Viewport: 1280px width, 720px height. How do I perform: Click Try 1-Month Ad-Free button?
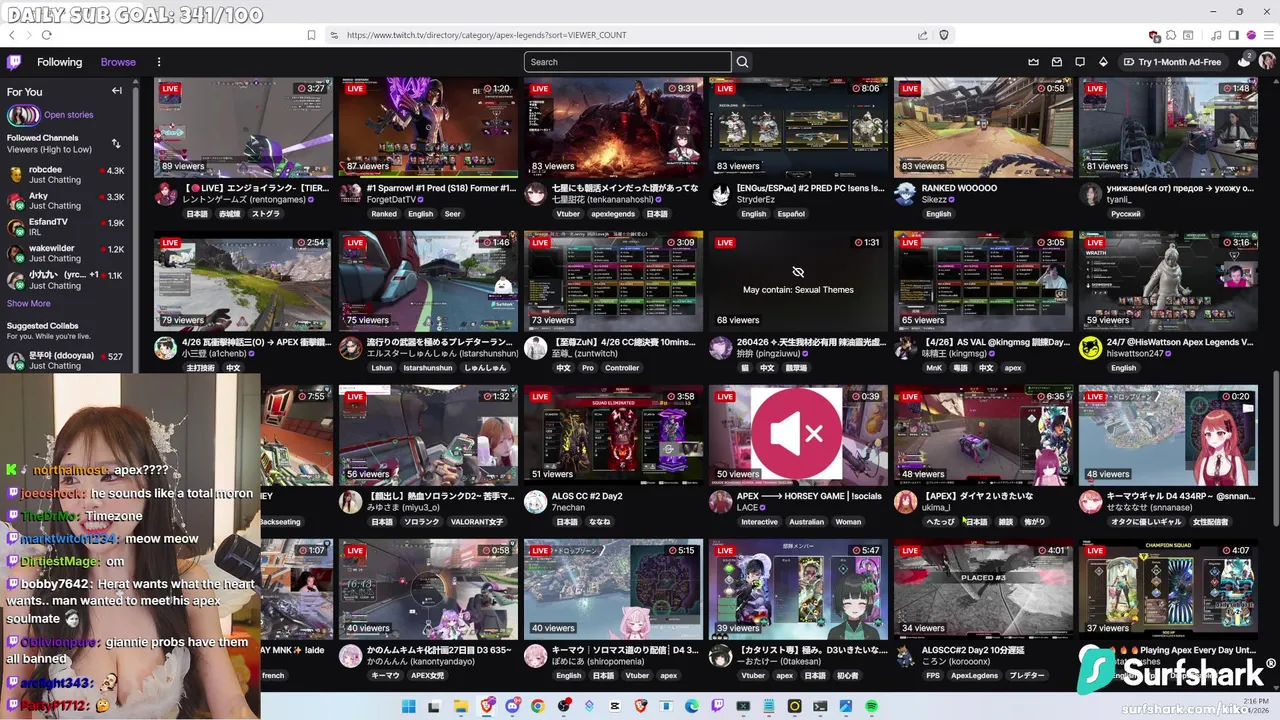pyautogui.click(x=1173, y=62)
